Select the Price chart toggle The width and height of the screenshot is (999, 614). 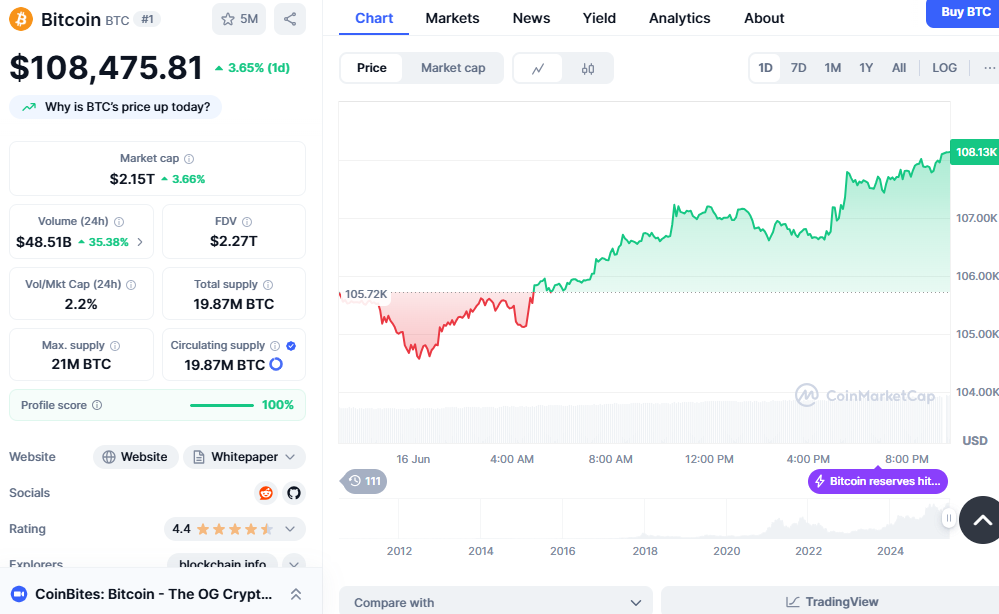[x=371, y=68]
